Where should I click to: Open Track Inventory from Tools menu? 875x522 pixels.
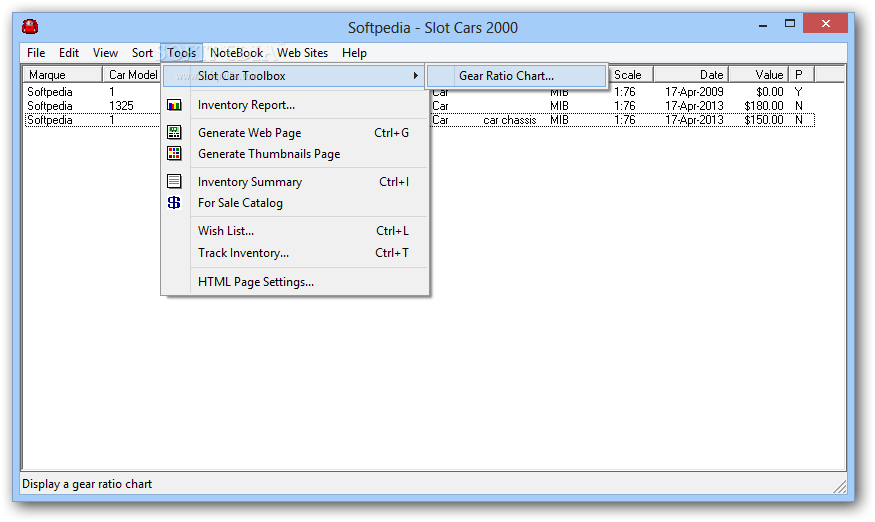(x=296, y=253)
